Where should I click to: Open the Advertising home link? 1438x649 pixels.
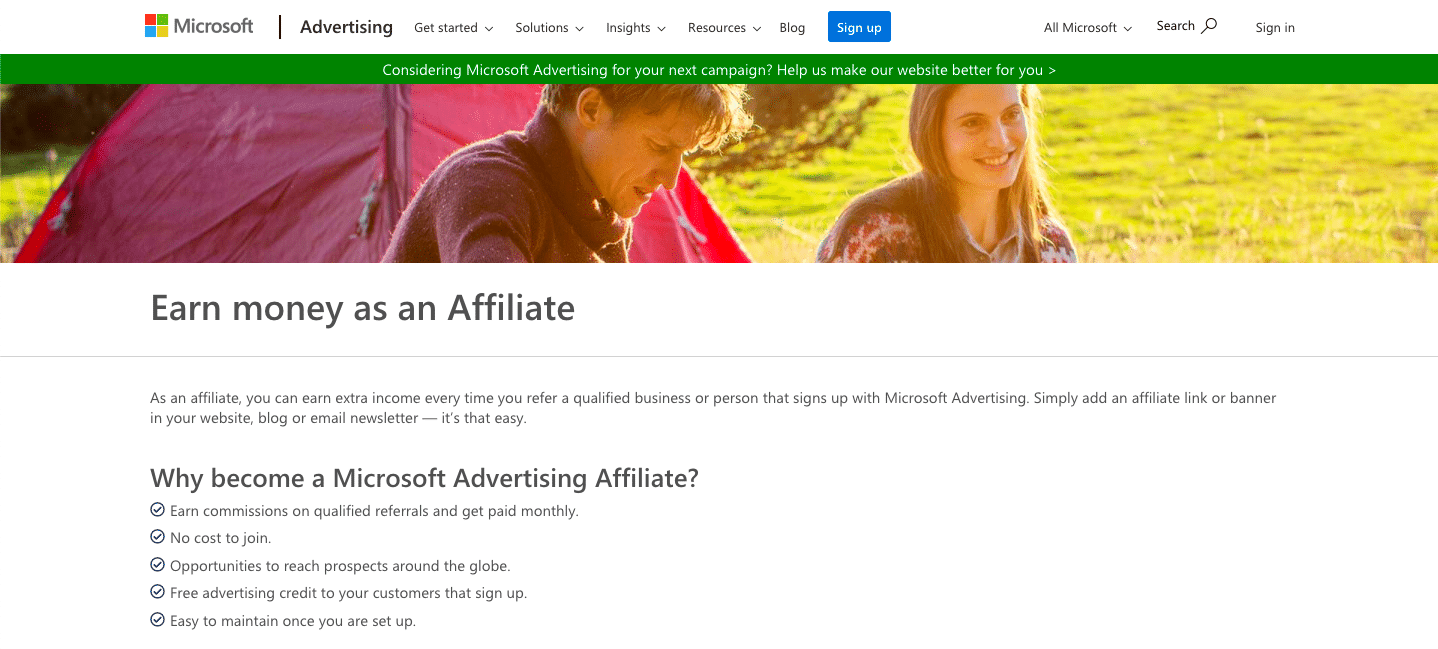(x=346, y=28)
